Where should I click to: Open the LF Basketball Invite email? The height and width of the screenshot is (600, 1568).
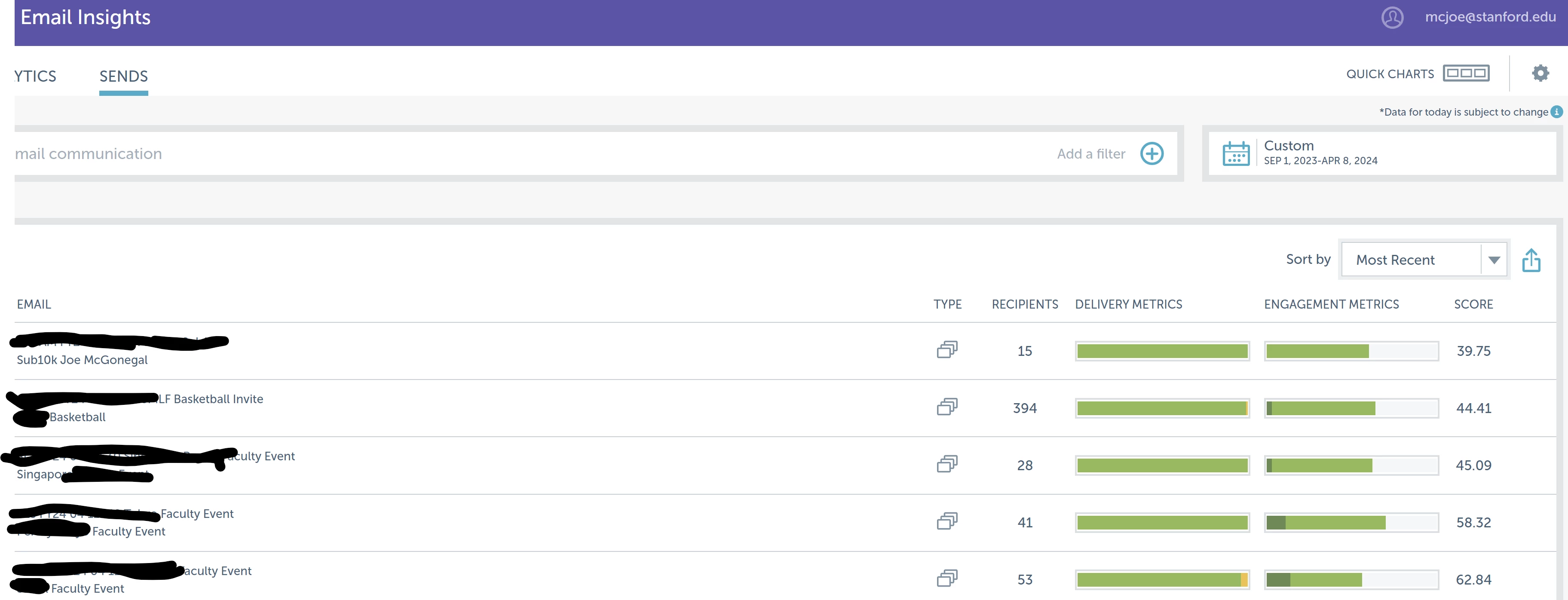coord(211,399)
